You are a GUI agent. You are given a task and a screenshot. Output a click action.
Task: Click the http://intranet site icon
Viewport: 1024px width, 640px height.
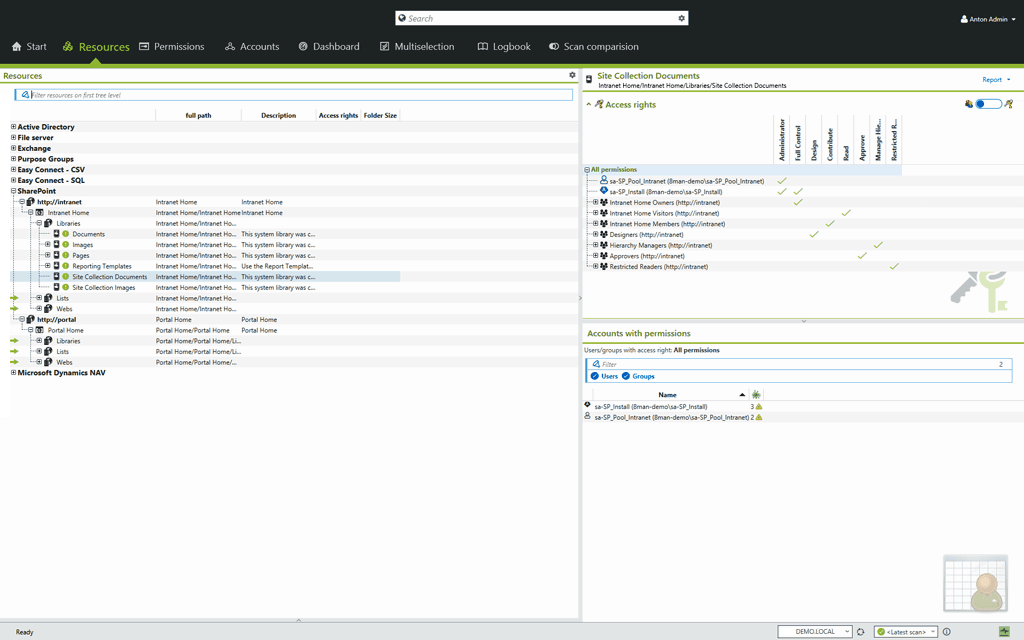click(31, 202)
